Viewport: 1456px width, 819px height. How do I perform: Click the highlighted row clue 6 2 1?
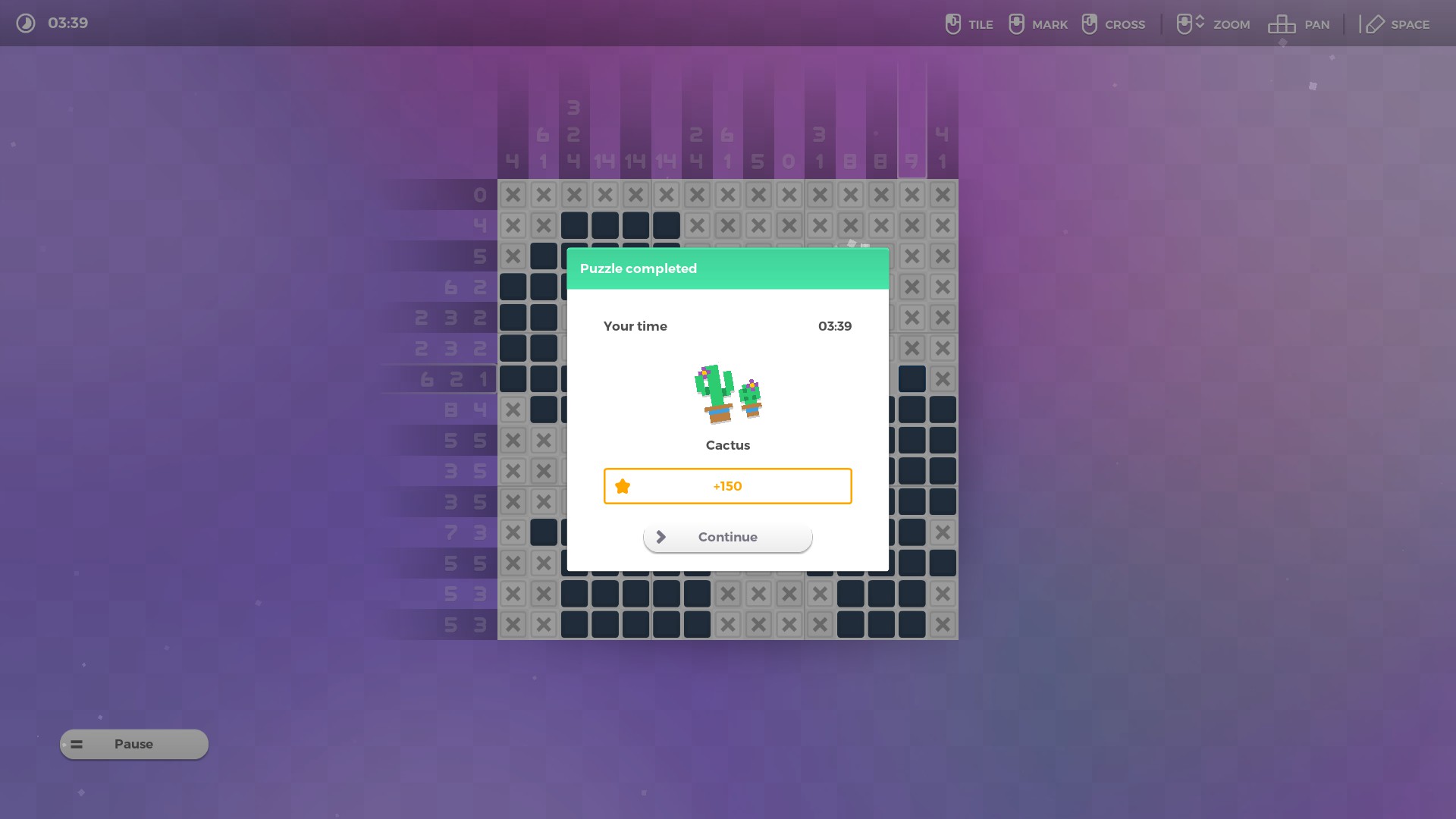455,379
